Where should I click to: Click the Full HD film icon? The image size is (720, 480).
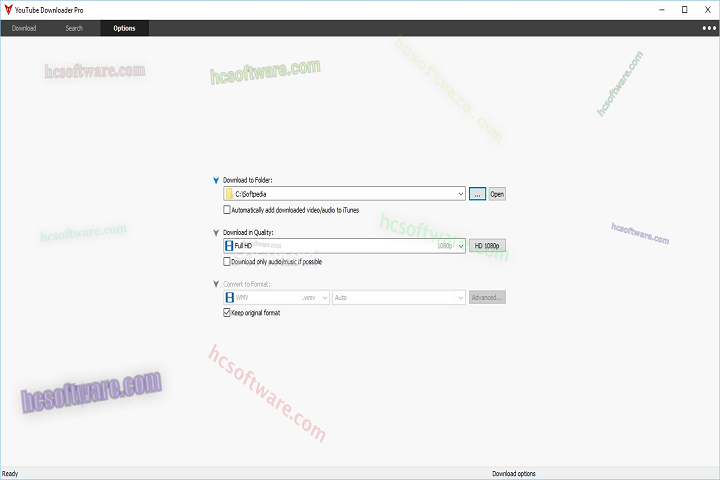point(229,246)
